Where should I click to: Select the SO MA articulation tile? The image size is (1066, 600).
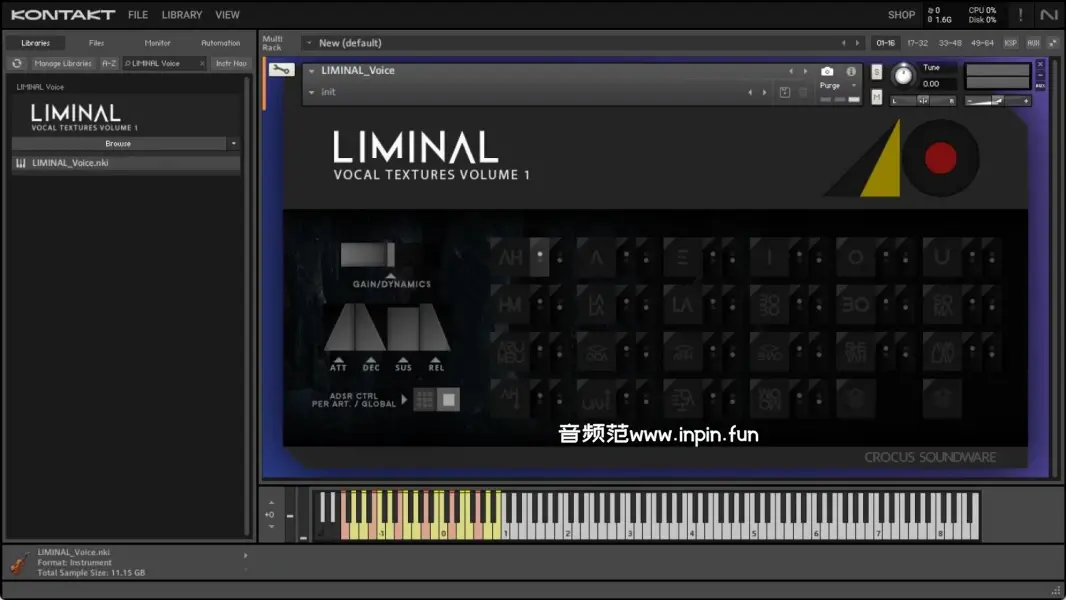(942, 304)
